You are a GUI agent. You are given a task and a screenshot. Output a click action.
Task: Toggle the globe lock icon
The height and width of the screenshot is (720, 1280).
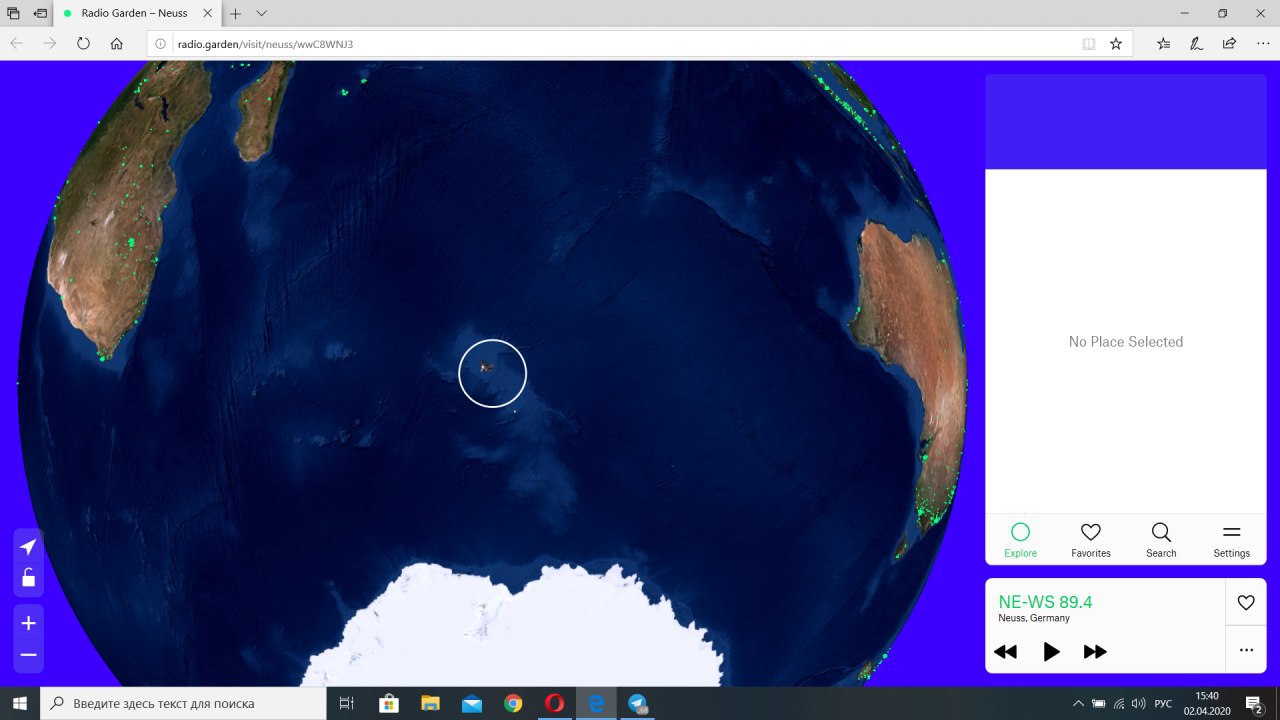(x=28, y=578)
